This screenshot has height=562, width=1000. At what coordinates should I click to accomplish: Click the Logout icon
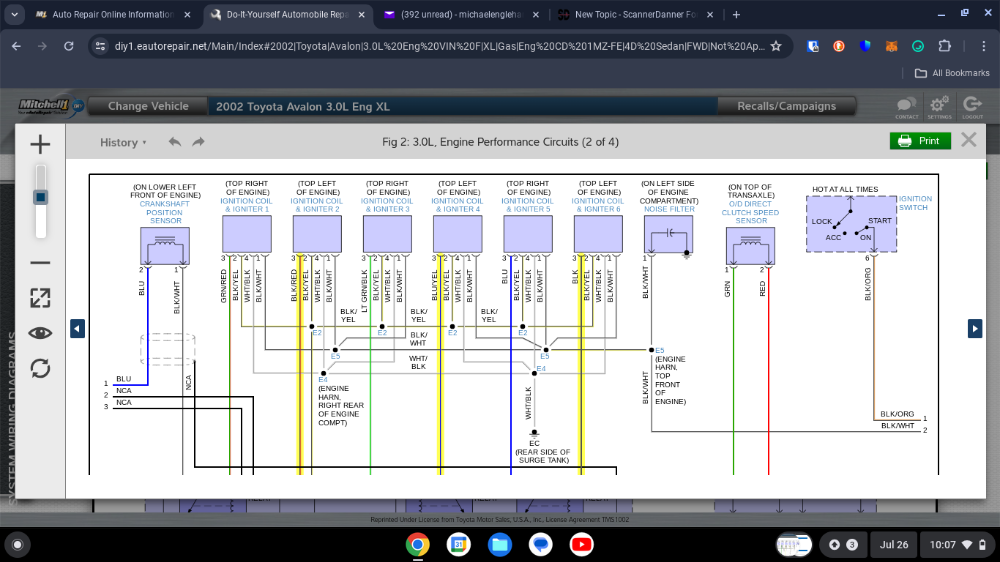(971, 106)
